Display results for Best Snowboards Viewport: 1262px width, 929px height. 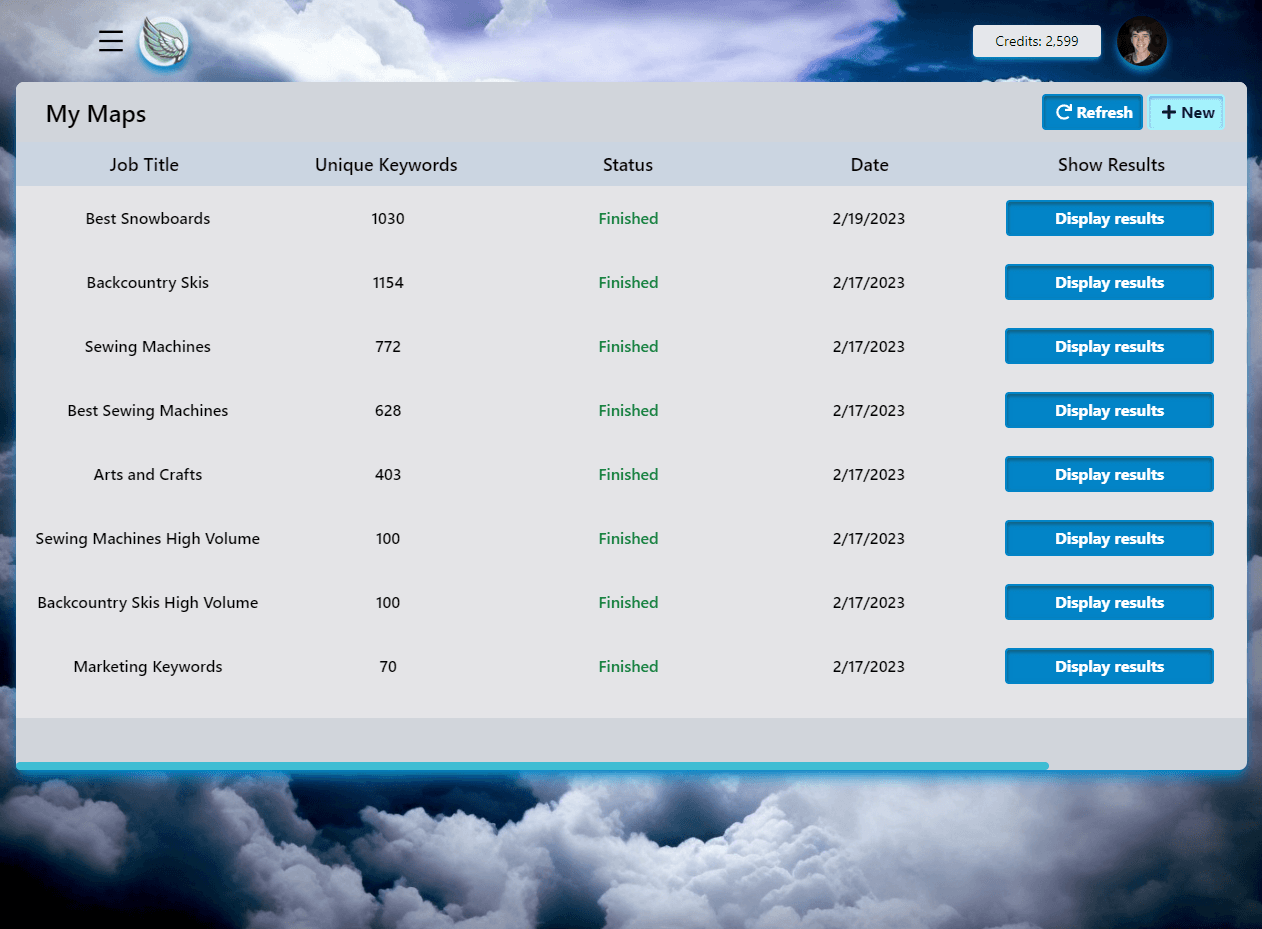[1109, 218]
